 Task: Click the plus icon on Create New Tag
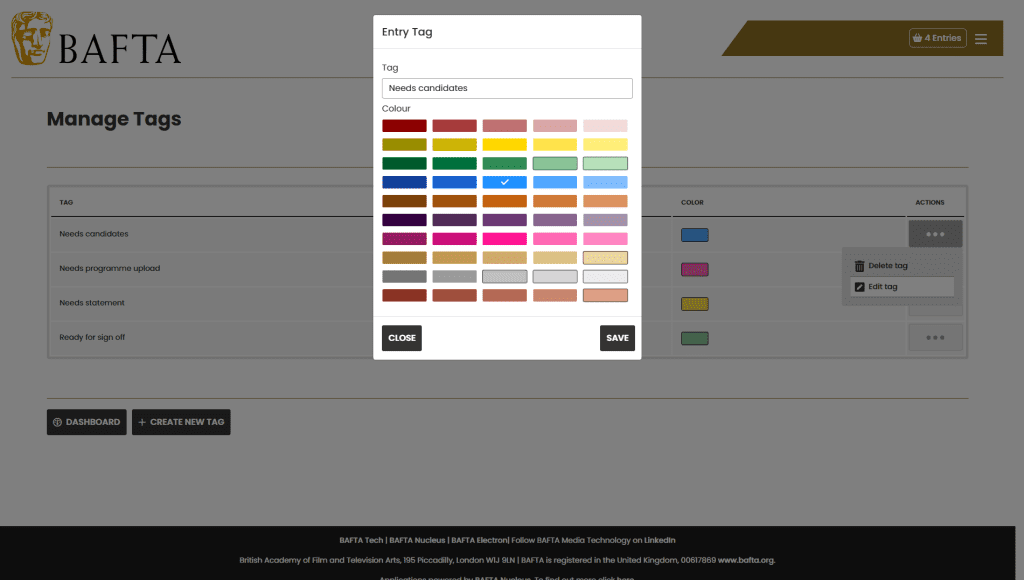point(142,423)
